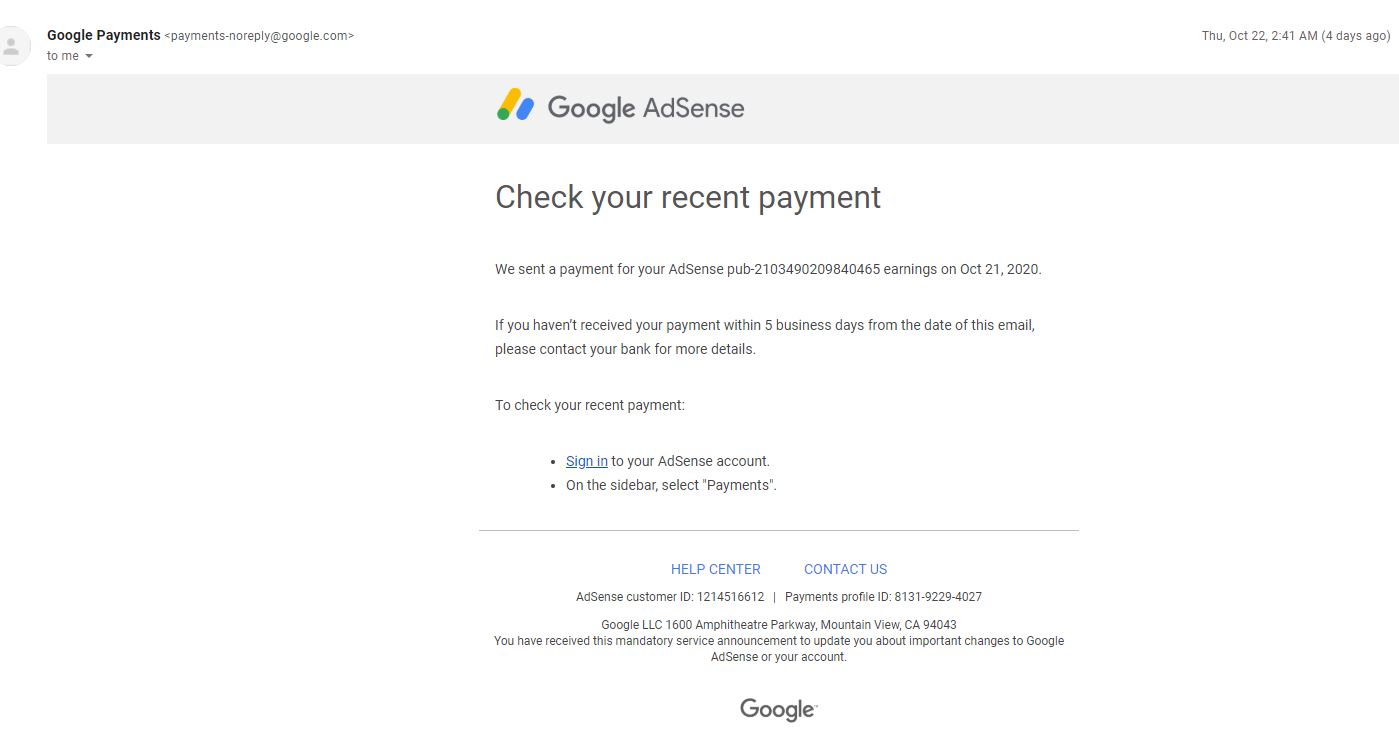Open the CONTACT US link
Screen dimensions: 1399x740
(846, 569)
